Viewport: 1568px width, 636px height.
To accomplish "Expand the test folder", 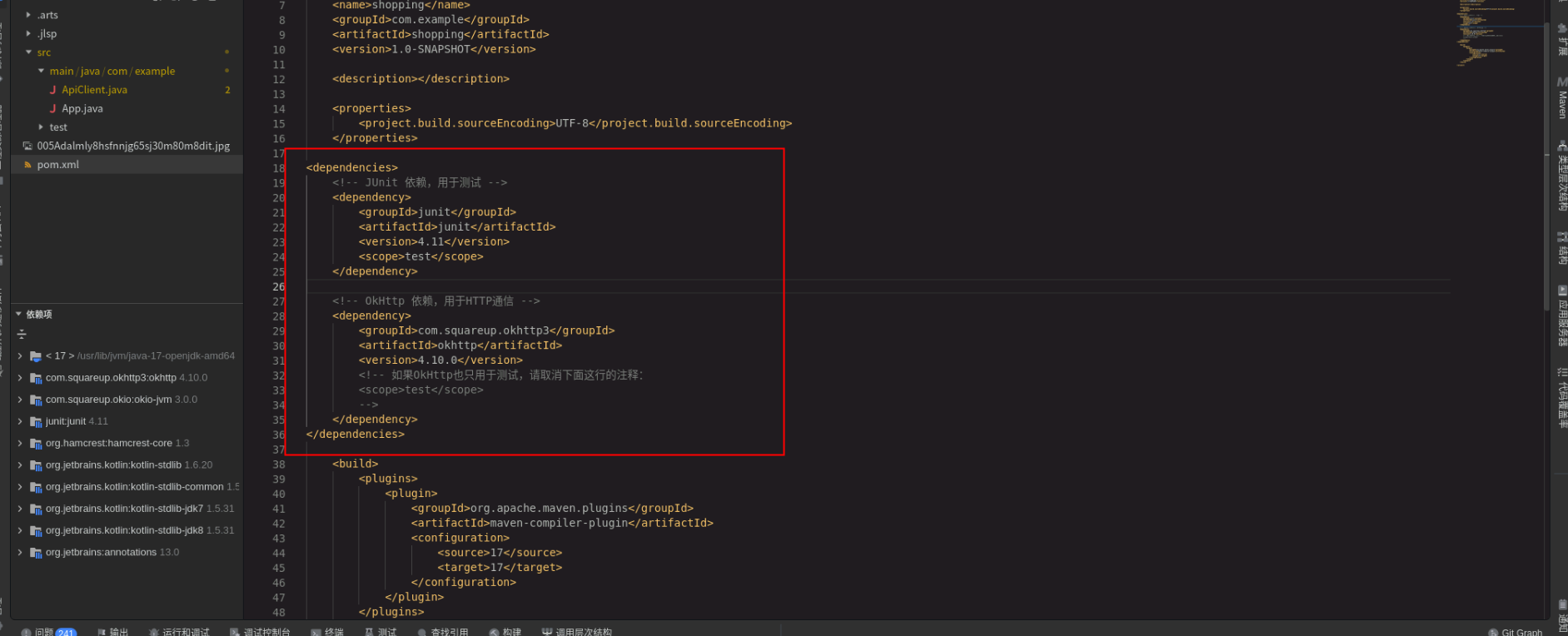I will click(41, 127).
